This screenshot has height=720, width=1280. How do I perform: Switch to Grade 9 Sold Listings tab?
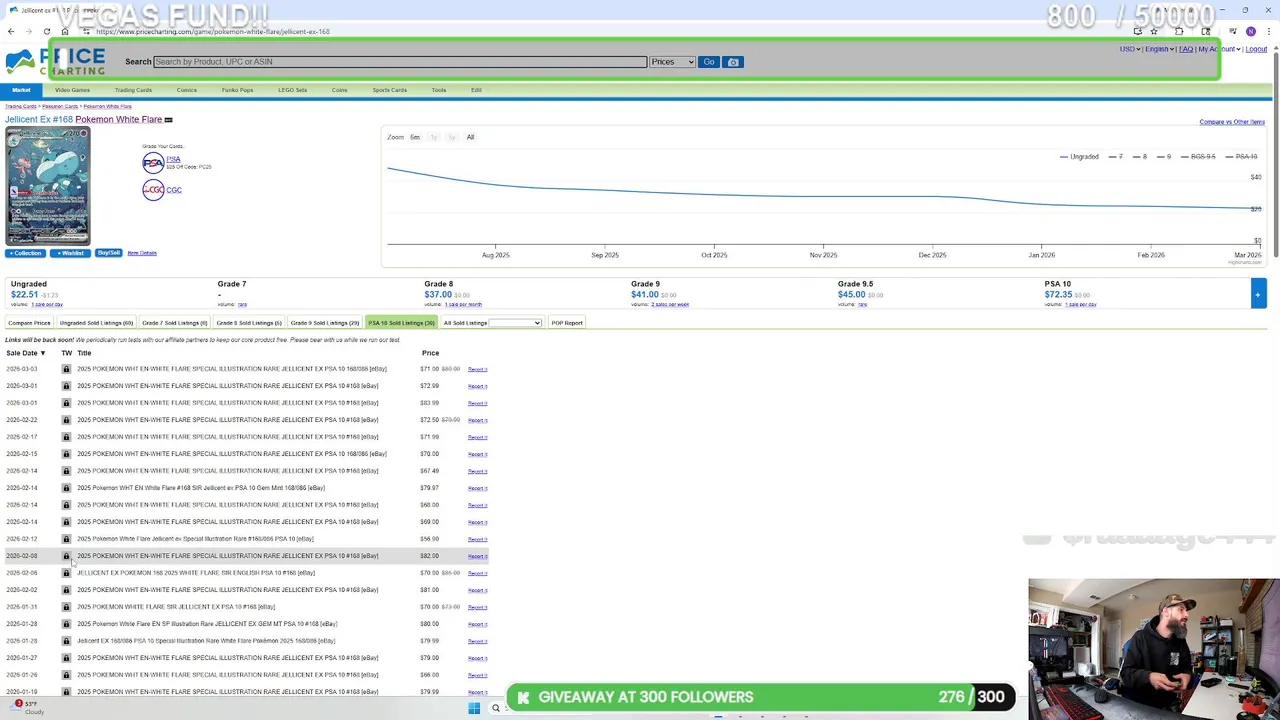325,323
